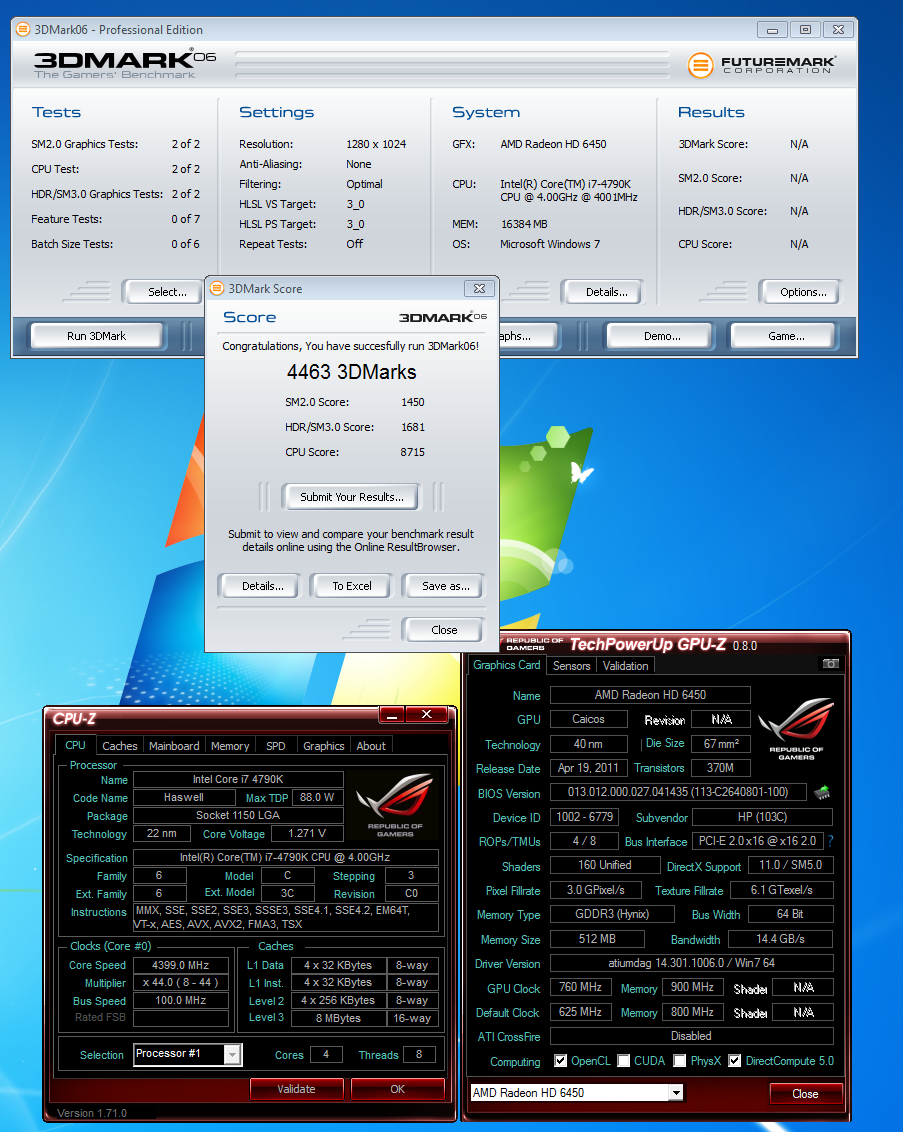Screen dimensions: 903x1132
Task: Click the Multiplier value x 44.0
Action: (x=180, y=983)
